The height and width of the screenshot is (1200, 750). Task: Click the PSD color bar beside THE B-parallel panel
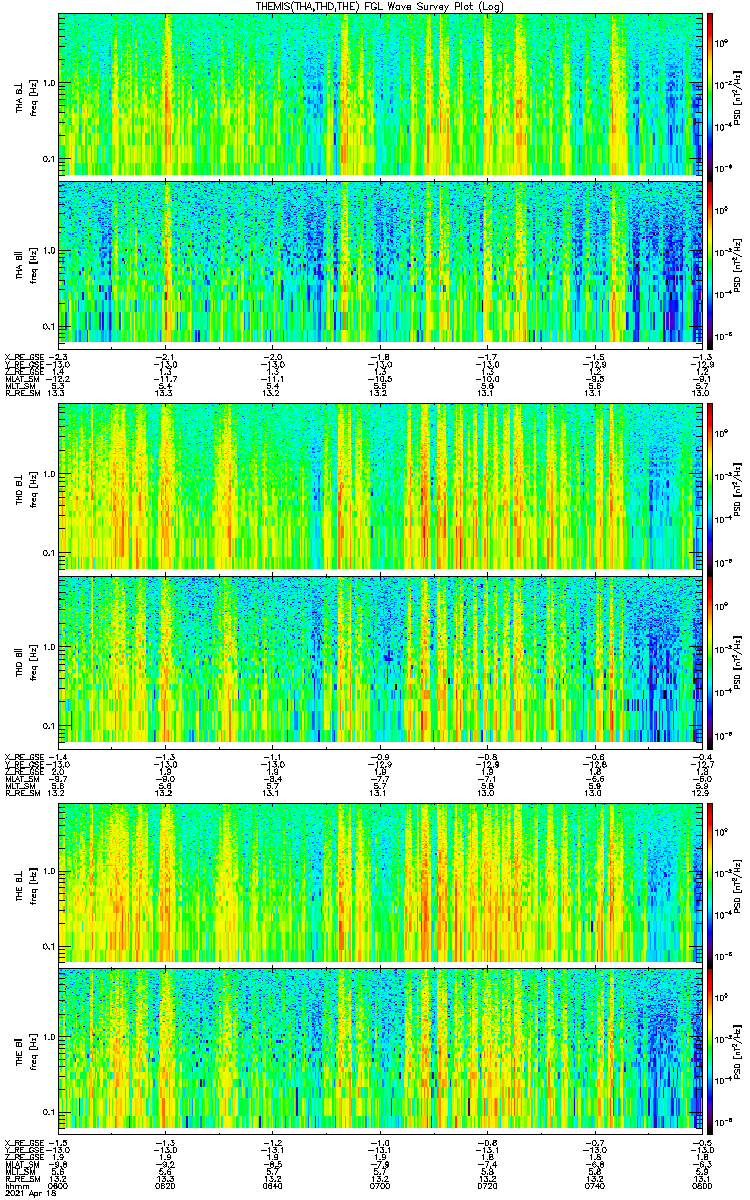[711, 1049]
